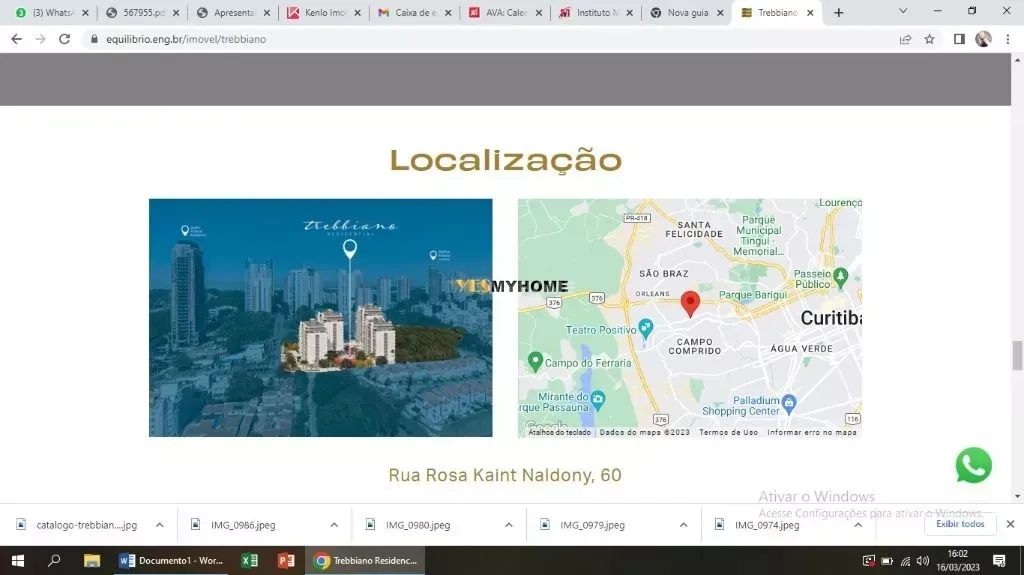Viewport: 1024px width, 575px height.
Task: Open downloaded file IMG_0980.jpeg
Action: click(418, 525)
